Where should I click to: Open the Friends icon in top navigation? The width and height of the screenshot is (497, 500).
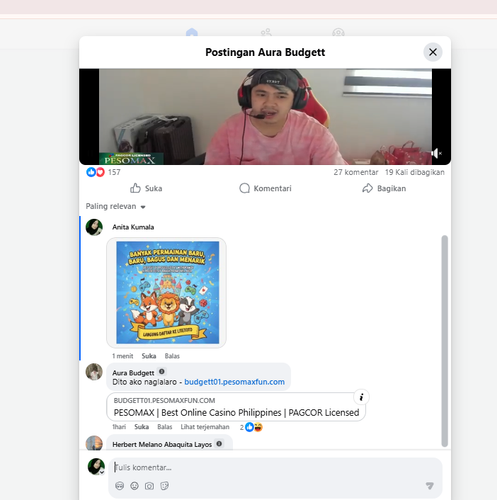point(266,33)
